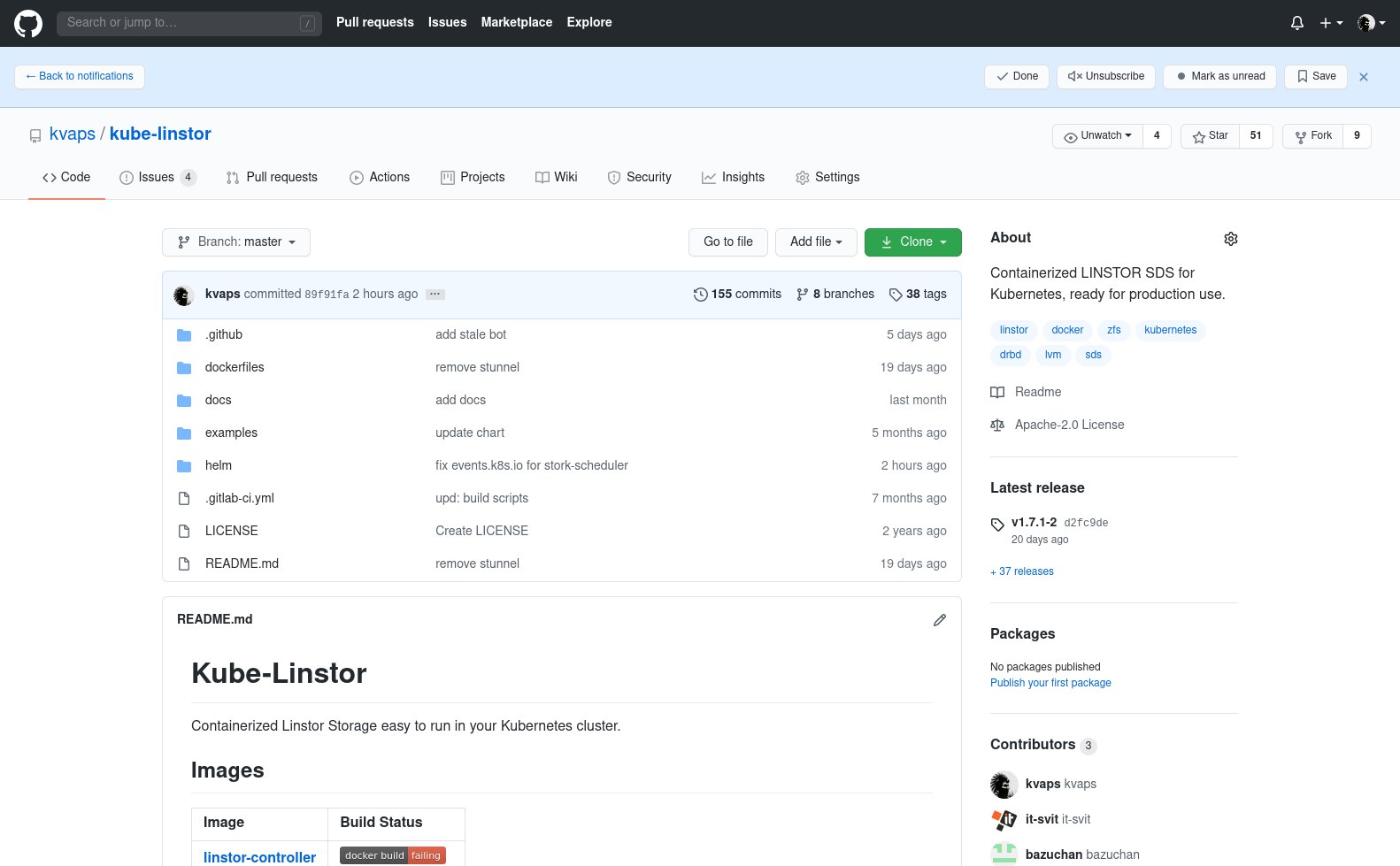Click kvaps avatar in commit bar
This screenshot has height=866, width=1400.
point(184,295)
